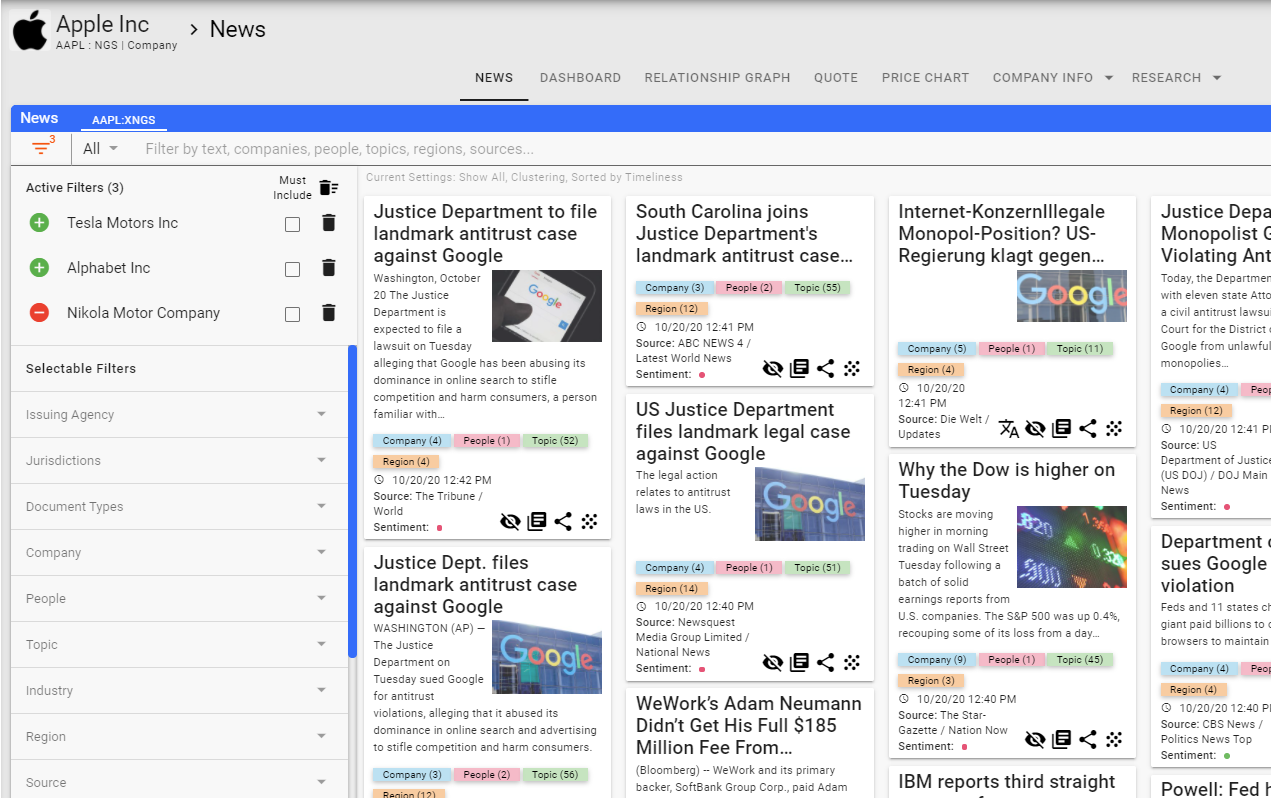Expand the Document Types filter

179,506
